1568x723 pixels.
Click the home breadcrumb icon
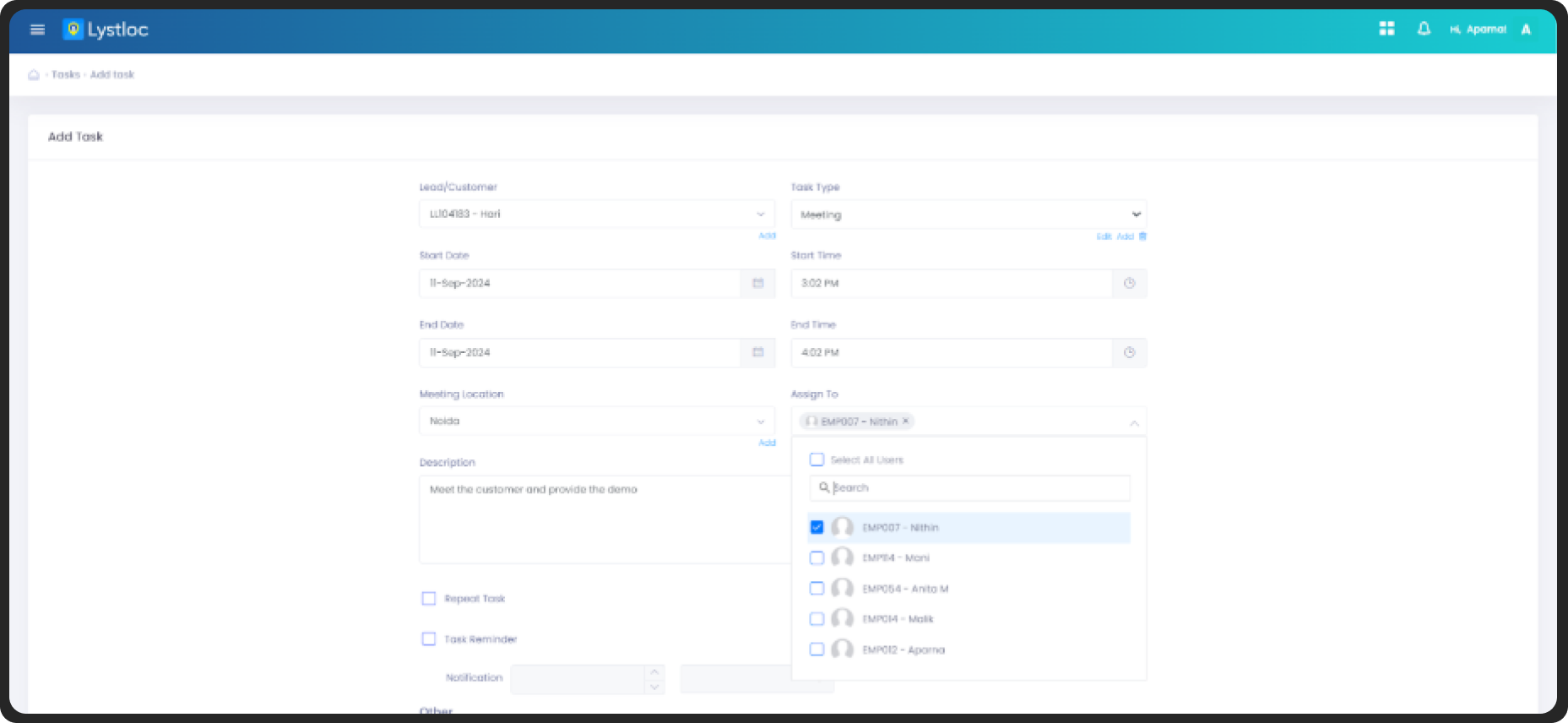34,75
